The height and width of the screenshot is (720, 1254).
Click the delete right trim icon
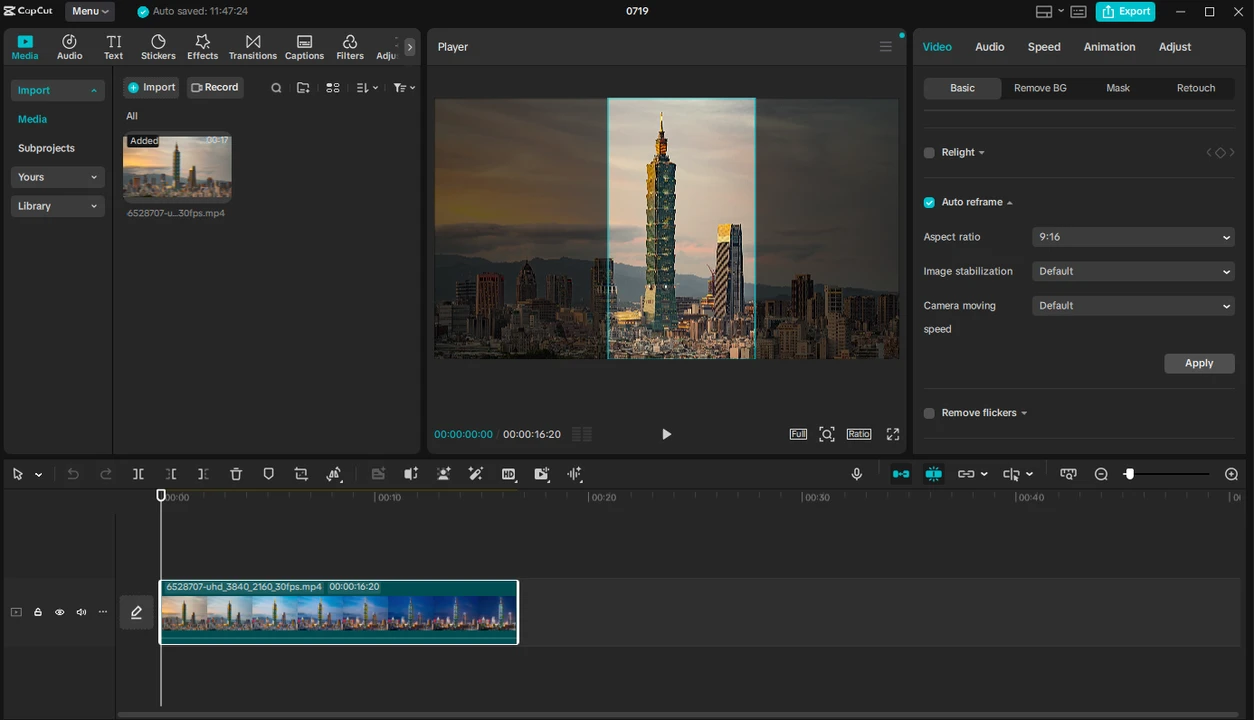203,474
